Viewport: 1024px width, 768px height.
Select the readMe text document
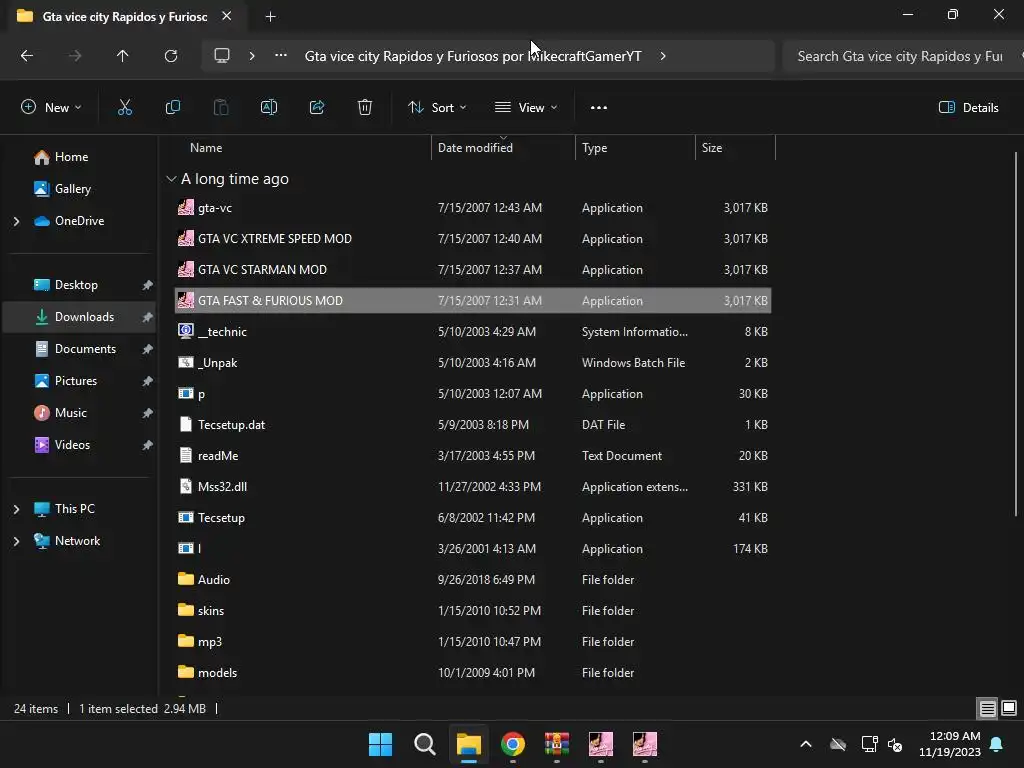pos(473,456)
